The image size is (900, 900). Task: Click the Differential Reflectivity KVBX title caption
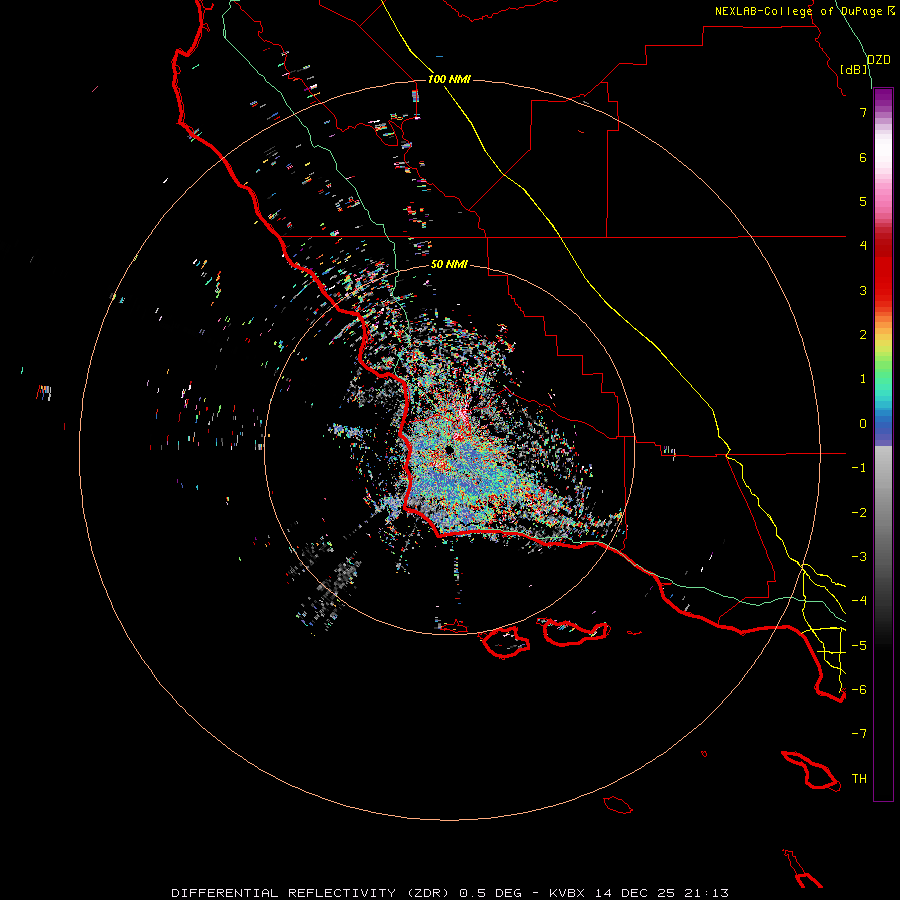click(450, 893)
